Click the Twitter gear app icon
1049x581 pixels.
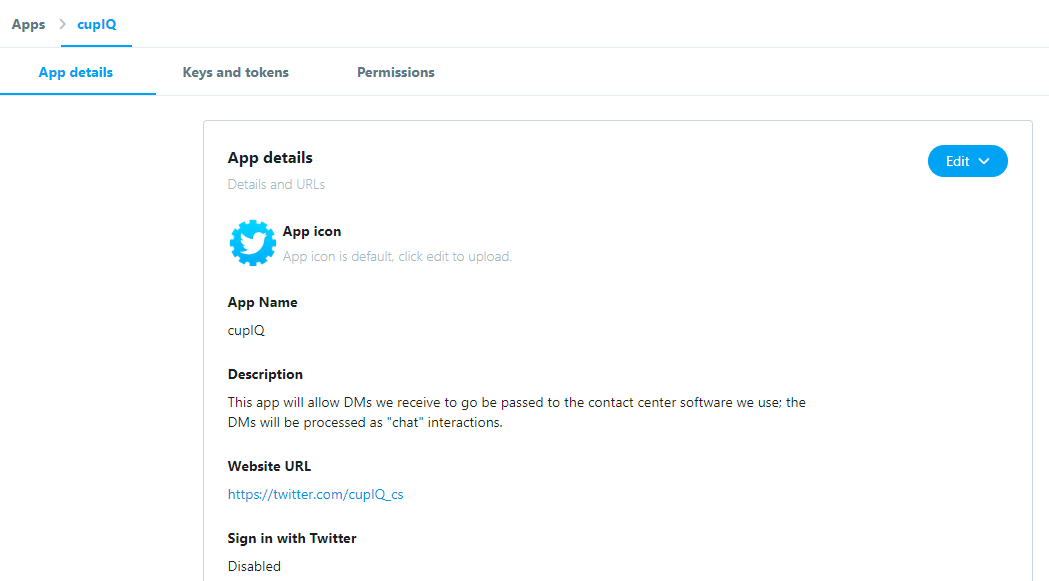[x=253, y=243]
